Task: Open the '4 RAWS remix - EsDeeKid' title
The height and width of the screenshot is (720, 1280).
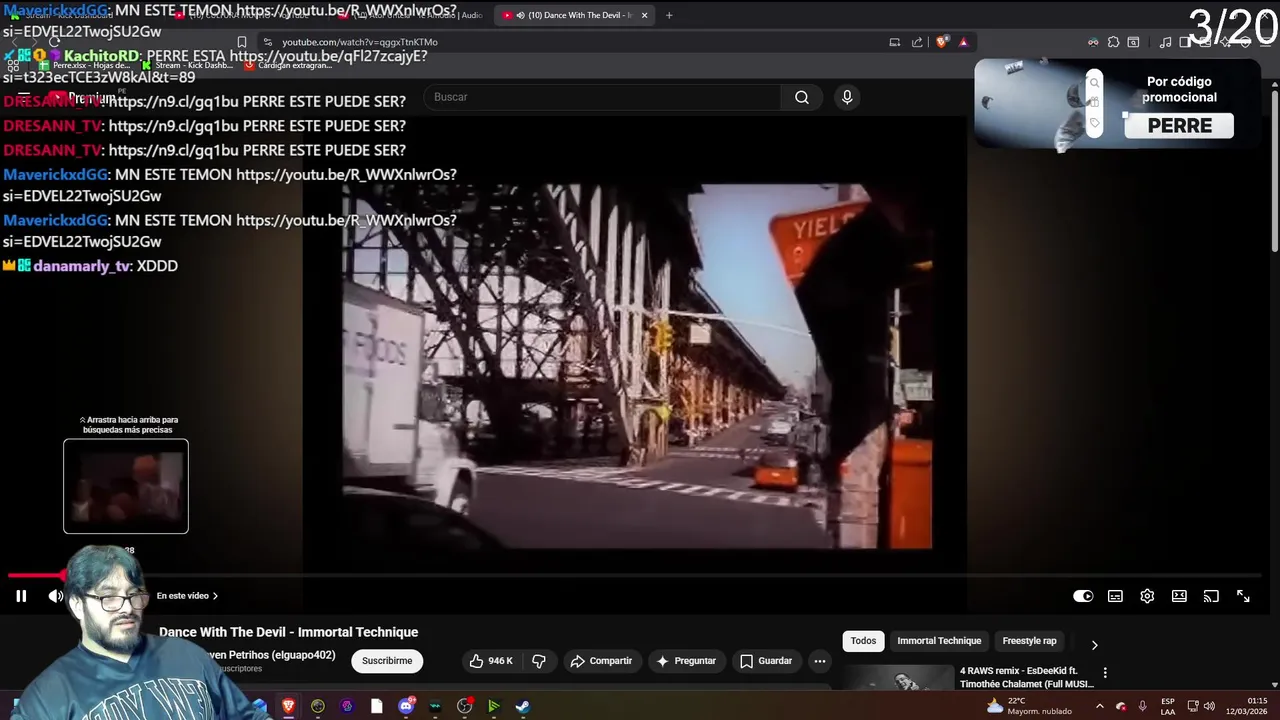Action: tap(1026, 678)
